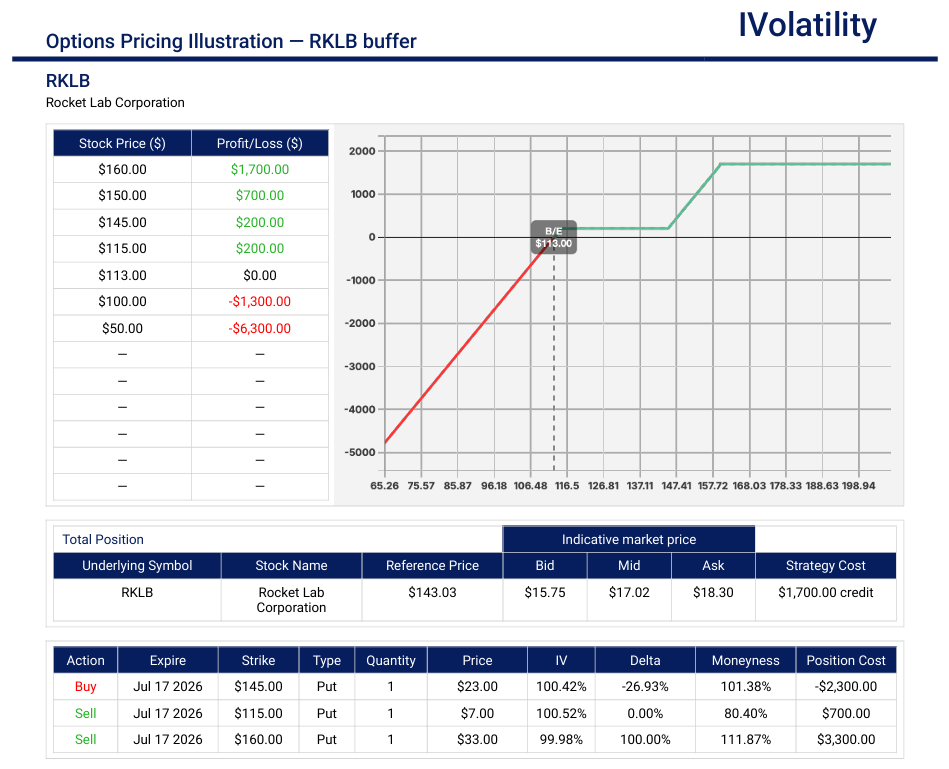Click the Indicative market price header

pos(629,539)
